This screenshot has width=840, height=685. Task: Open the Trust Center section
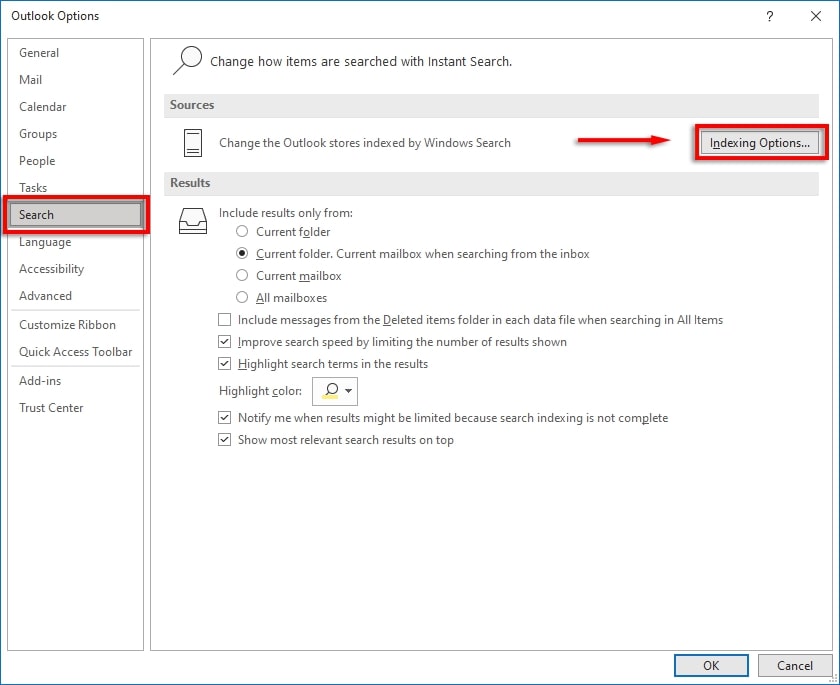point(51,407)
